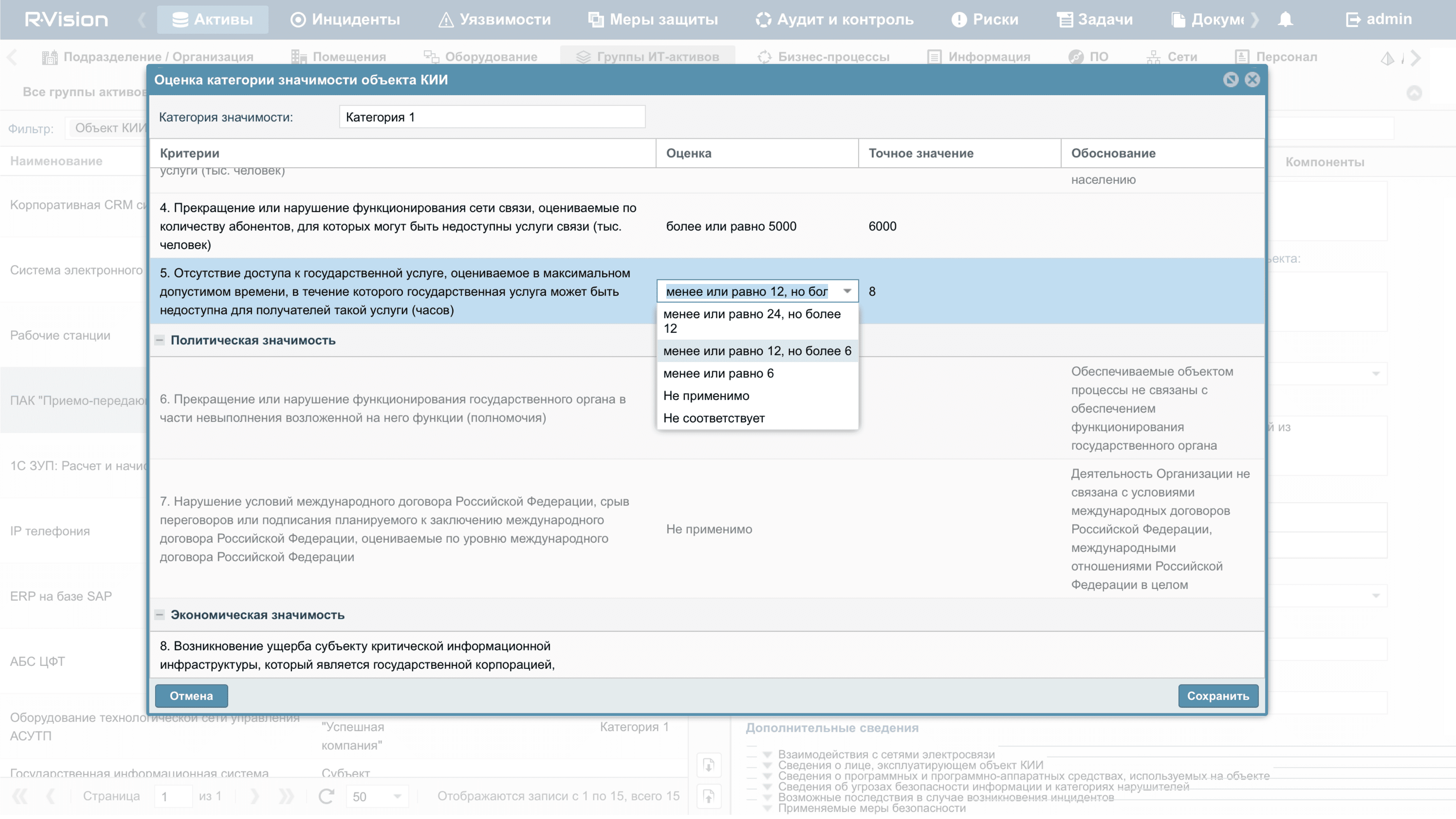The width and height of the screenshot is (1456, 819).
Task: Select the IP телефония row
Action: point(74,531)
